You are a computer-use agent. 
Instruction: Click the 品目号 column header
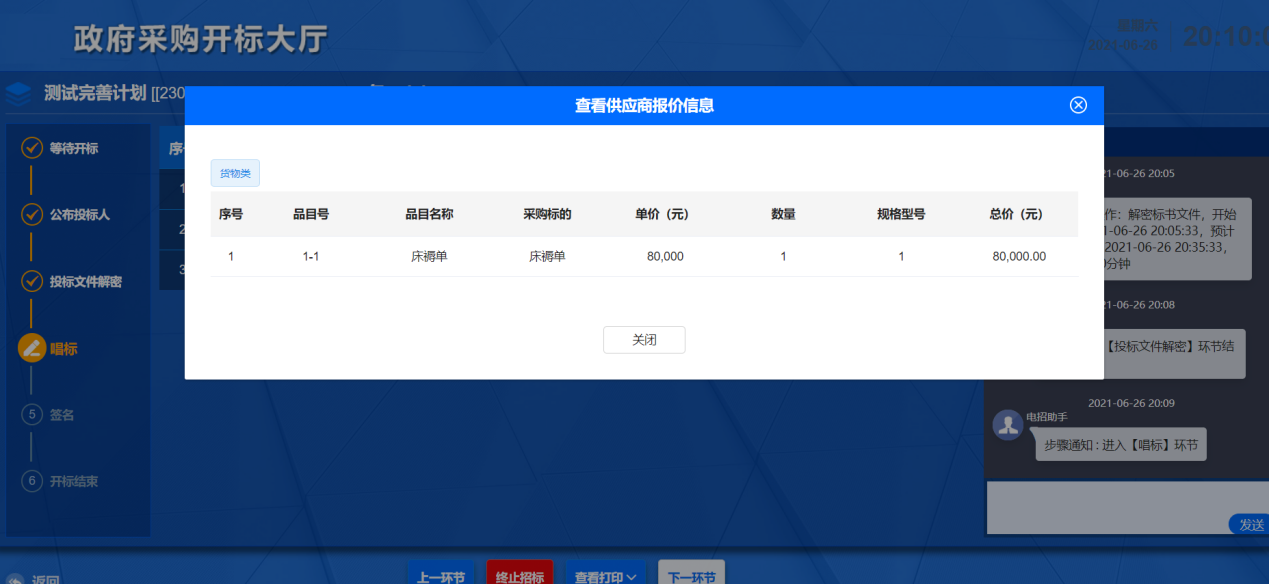[311, 214]
